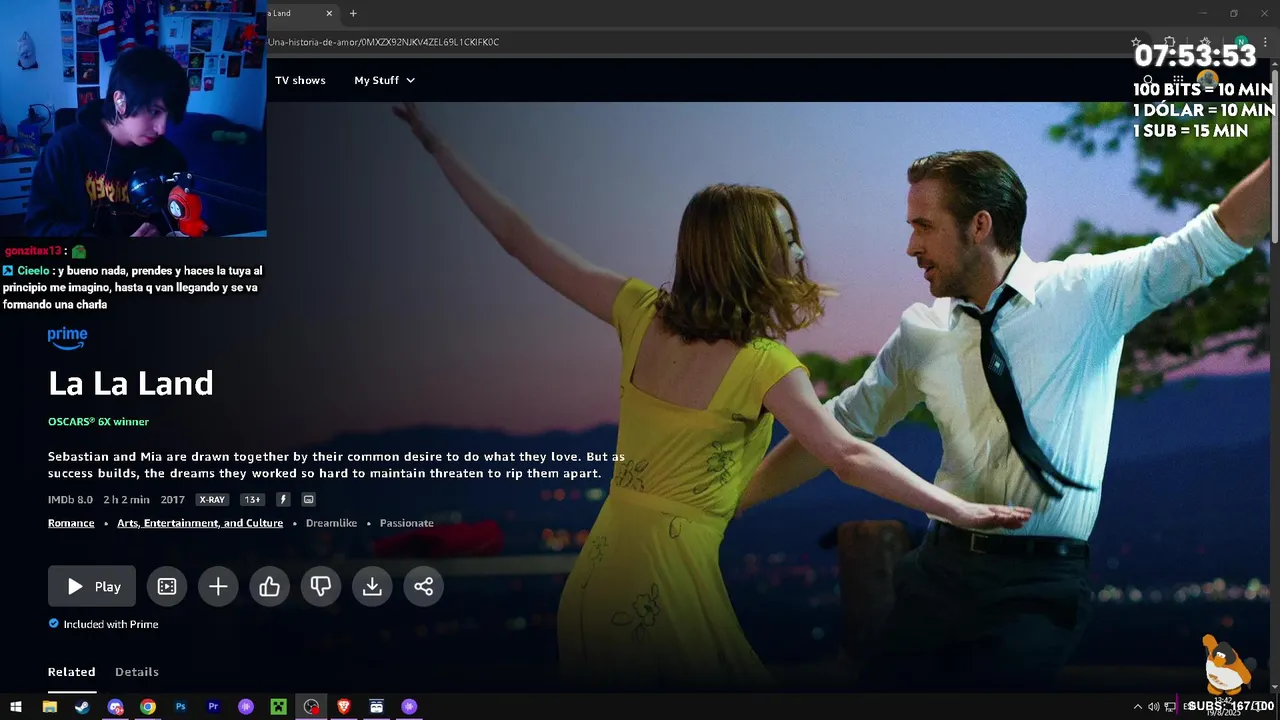Click the browser address bar URL
The image size is (1280, 720).
[x=384, y=42]
